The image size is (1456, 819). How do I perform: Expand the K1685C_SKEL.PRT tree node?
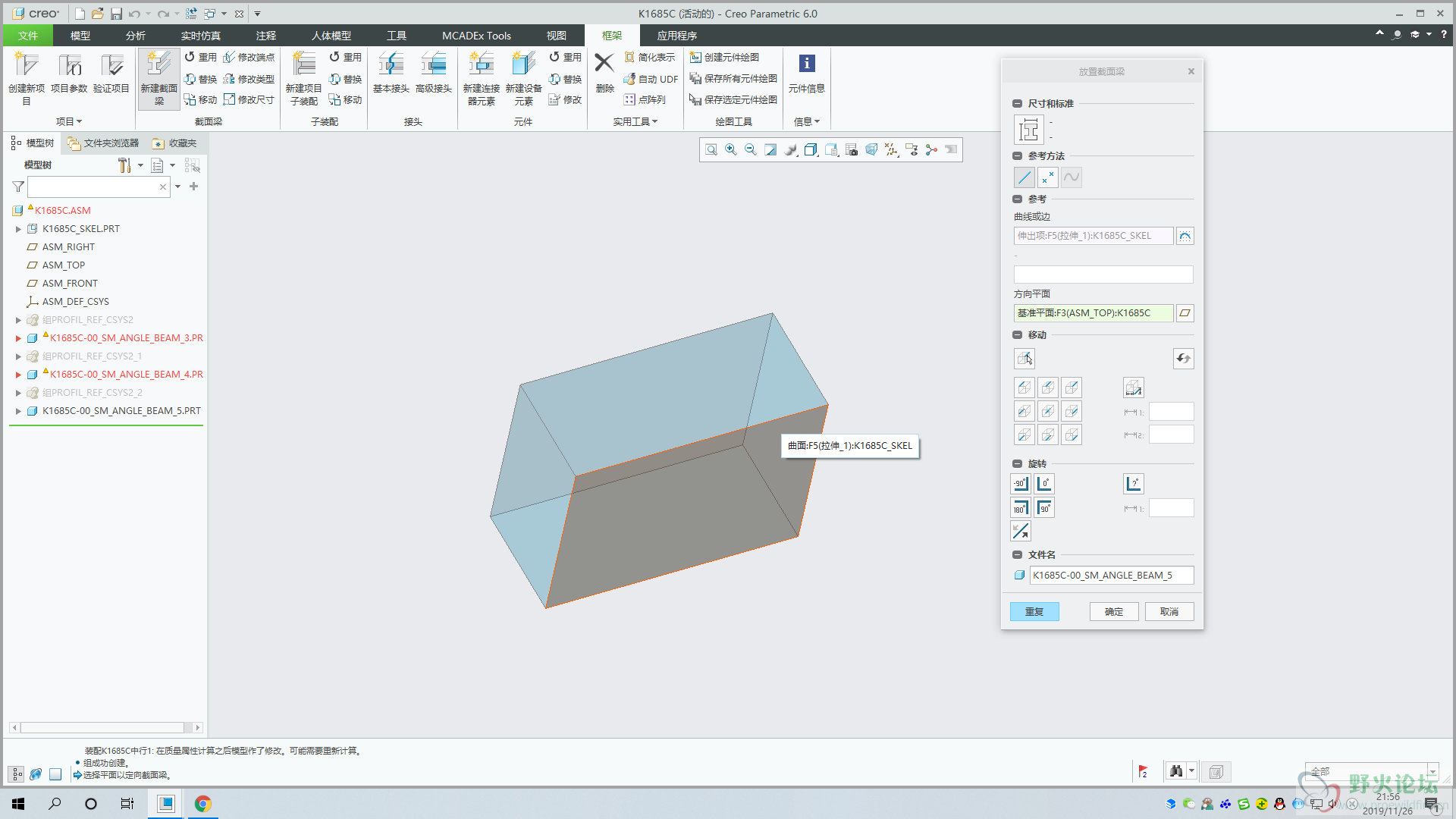click(18, 229)
